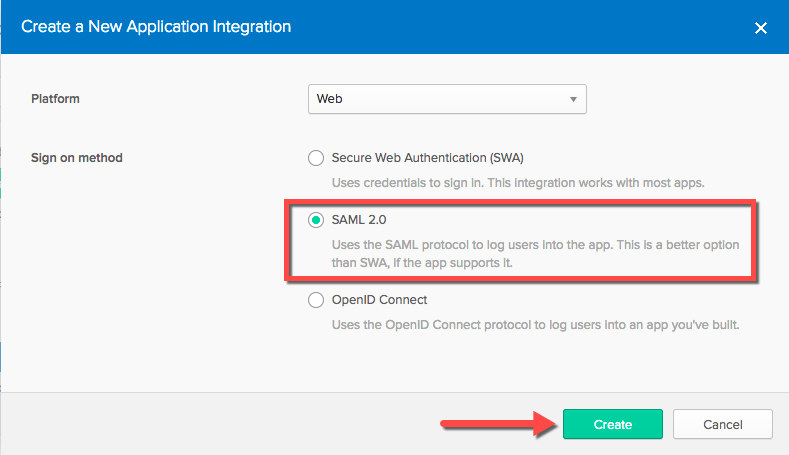Choose the OpenID Connect radio button
Viewport: 789px width, 455px height.
coord(316,300)
